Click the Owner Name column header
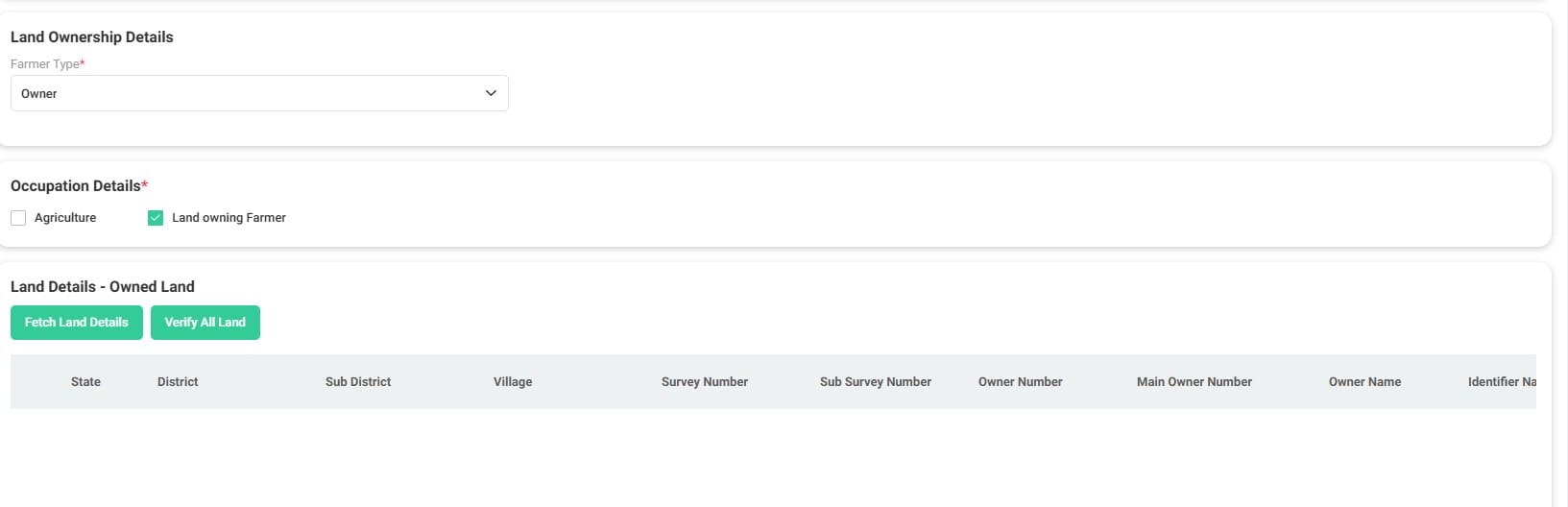Image resolution: width=1568 pixels, height=507 pixels. pos(1364,382)
